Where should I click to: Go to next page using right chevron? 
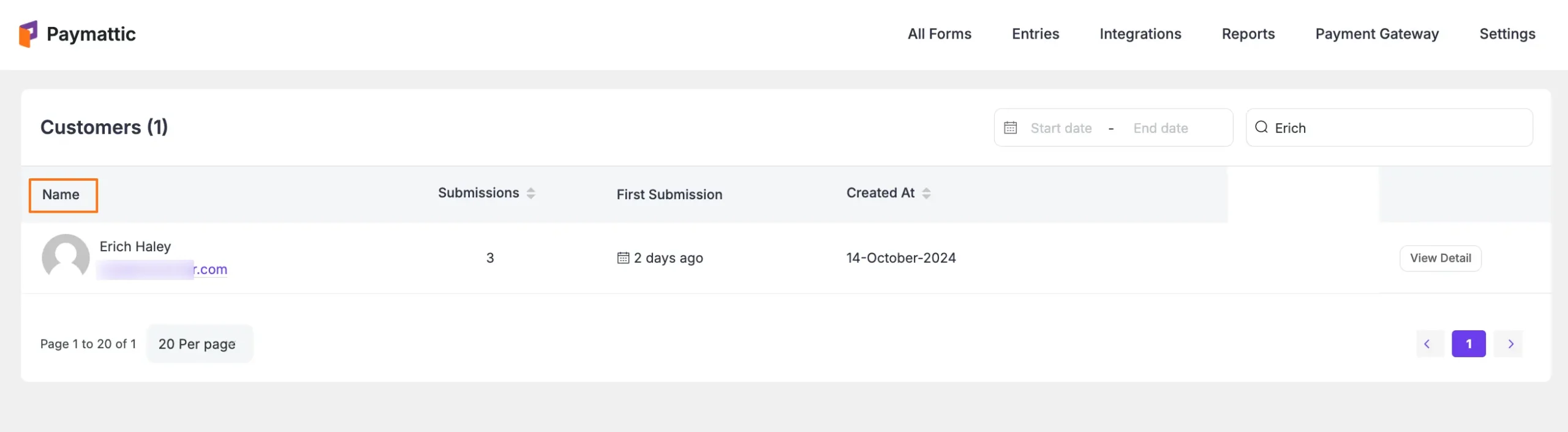click(x=1510, y=344)
